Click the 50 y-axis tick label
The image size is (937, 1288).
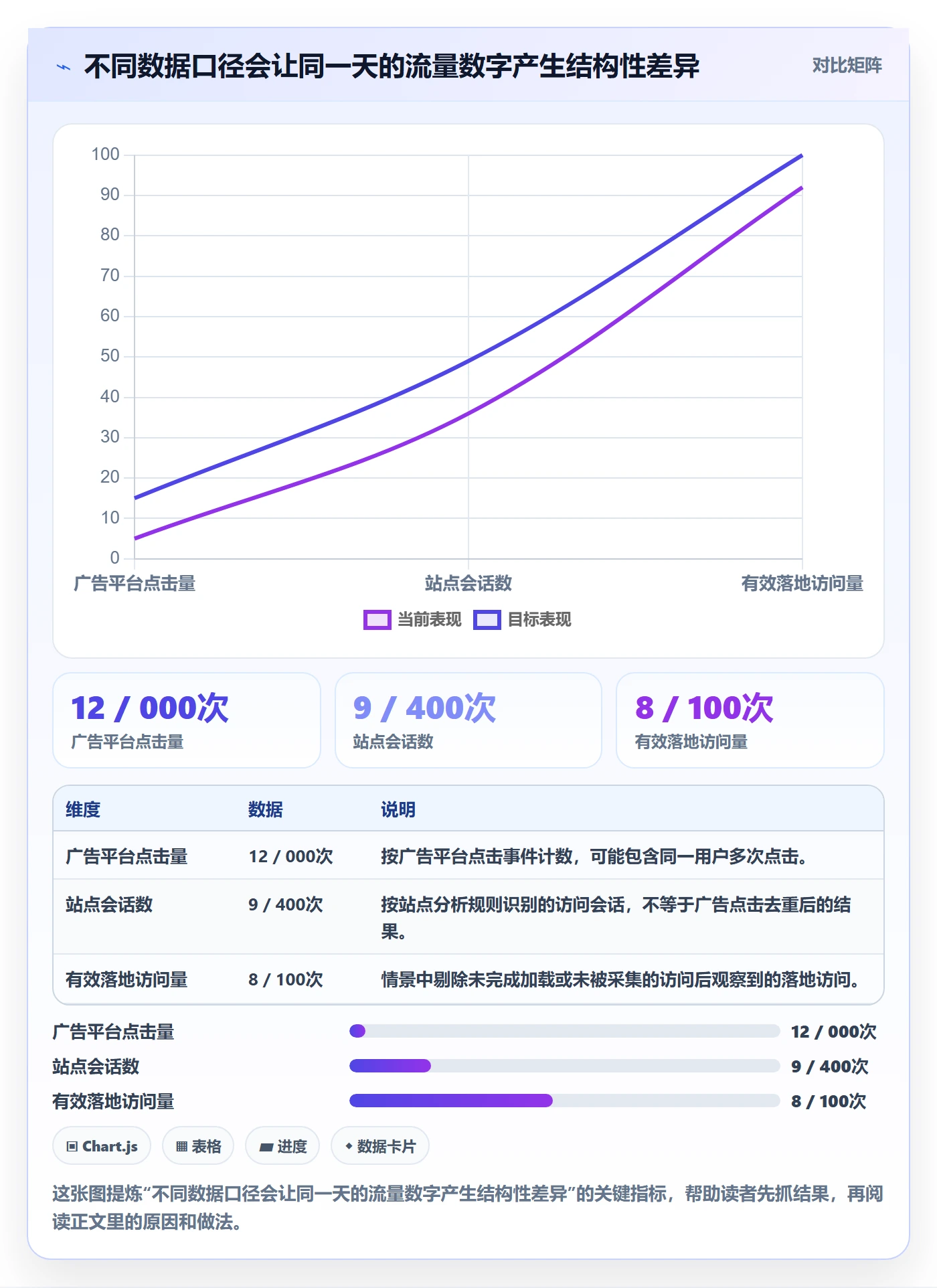pos(110,356)
